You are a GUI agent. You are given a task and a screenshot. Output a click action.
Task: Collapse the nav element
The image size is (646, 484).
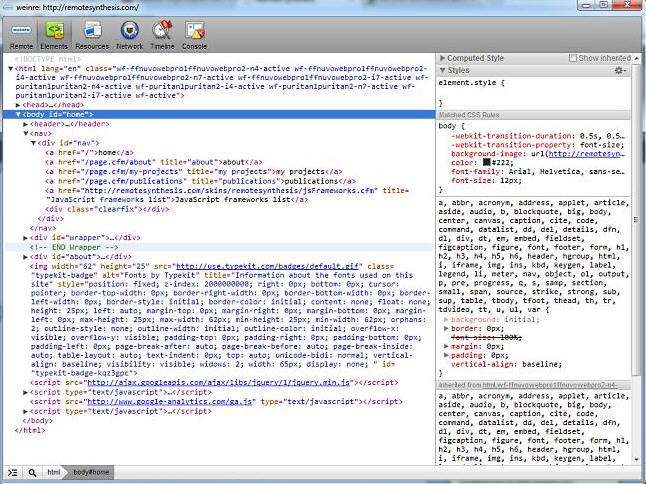click(x=26, y=133)
